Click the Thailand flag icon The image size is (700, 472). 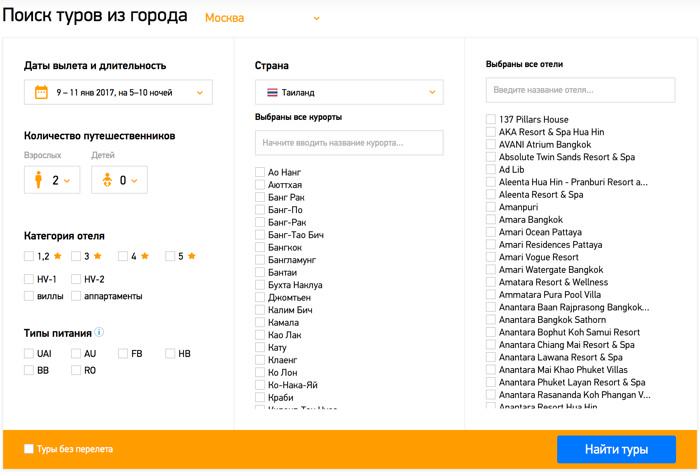coord(272,92)
